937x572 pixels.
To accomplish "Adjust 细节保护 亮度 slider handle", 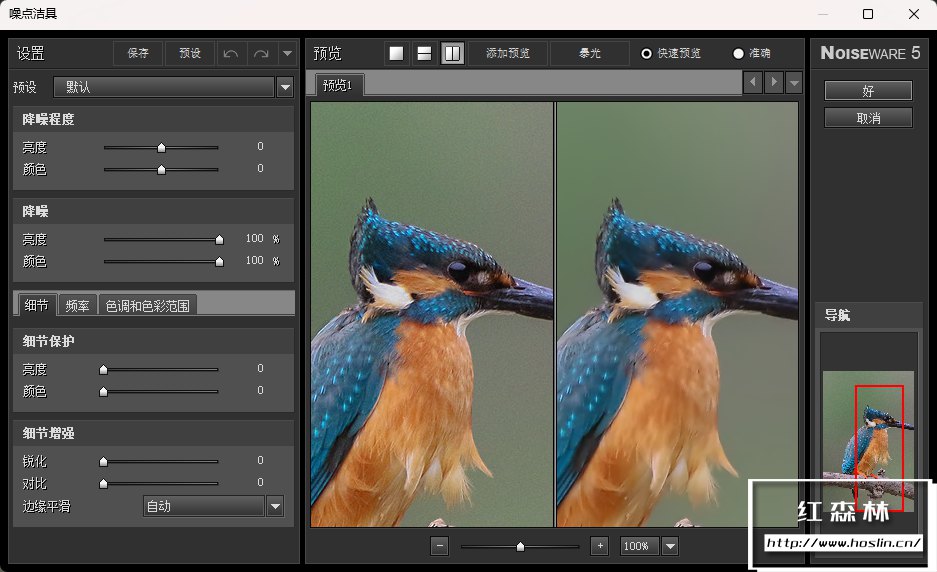I will [x=103, y=369].
